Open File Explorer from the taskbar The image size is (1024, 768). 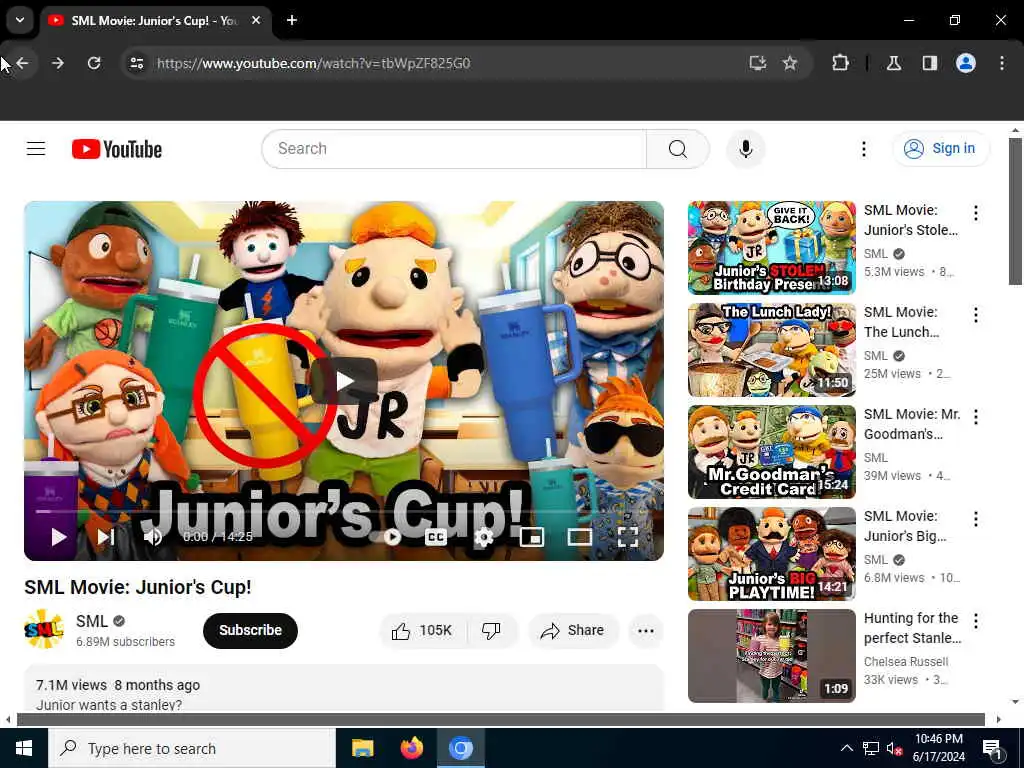pyautogui.click(x=362, y=748)
